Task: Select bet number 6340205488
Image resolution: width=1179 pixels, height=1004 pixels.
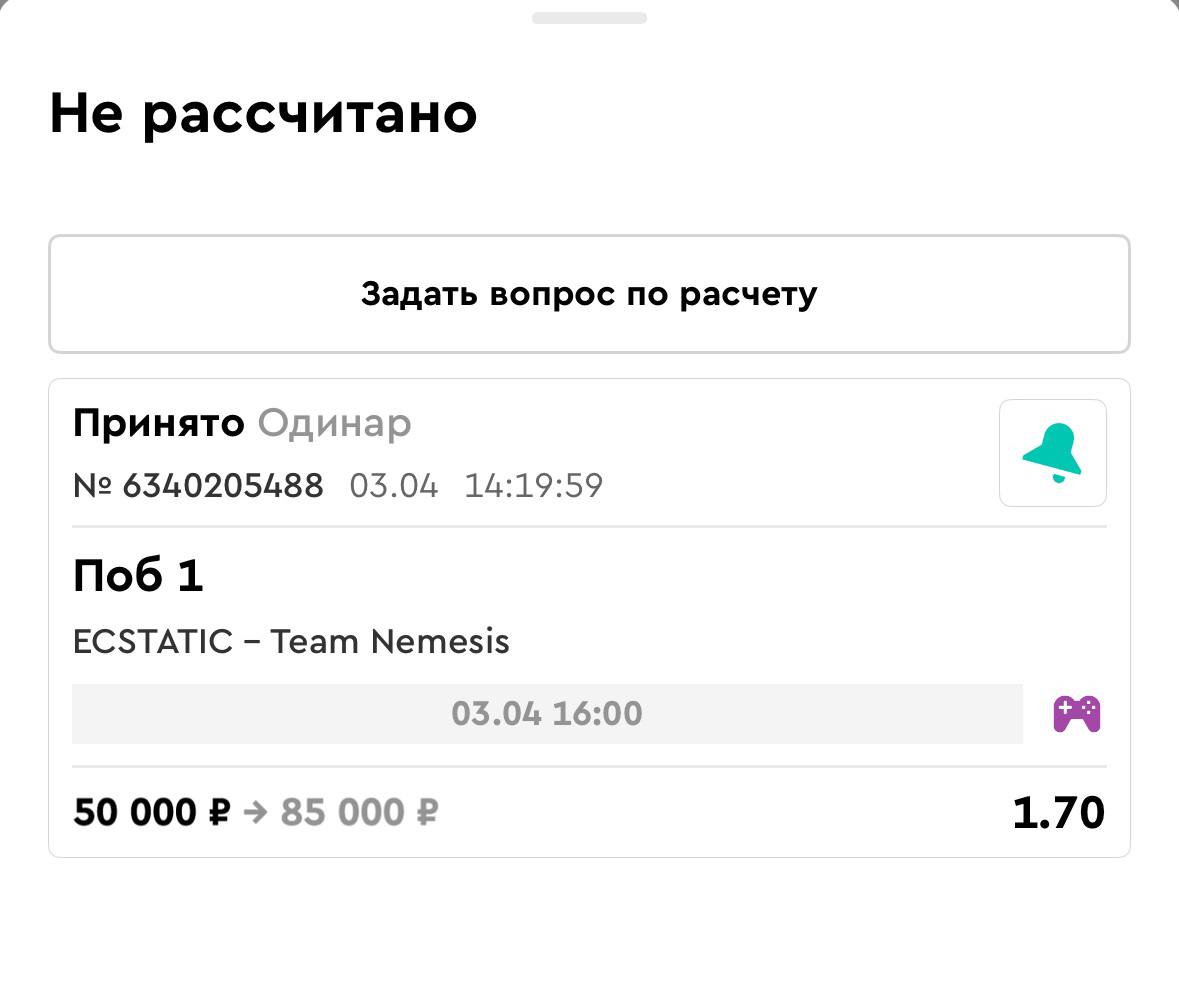Action: click(222, 486)
